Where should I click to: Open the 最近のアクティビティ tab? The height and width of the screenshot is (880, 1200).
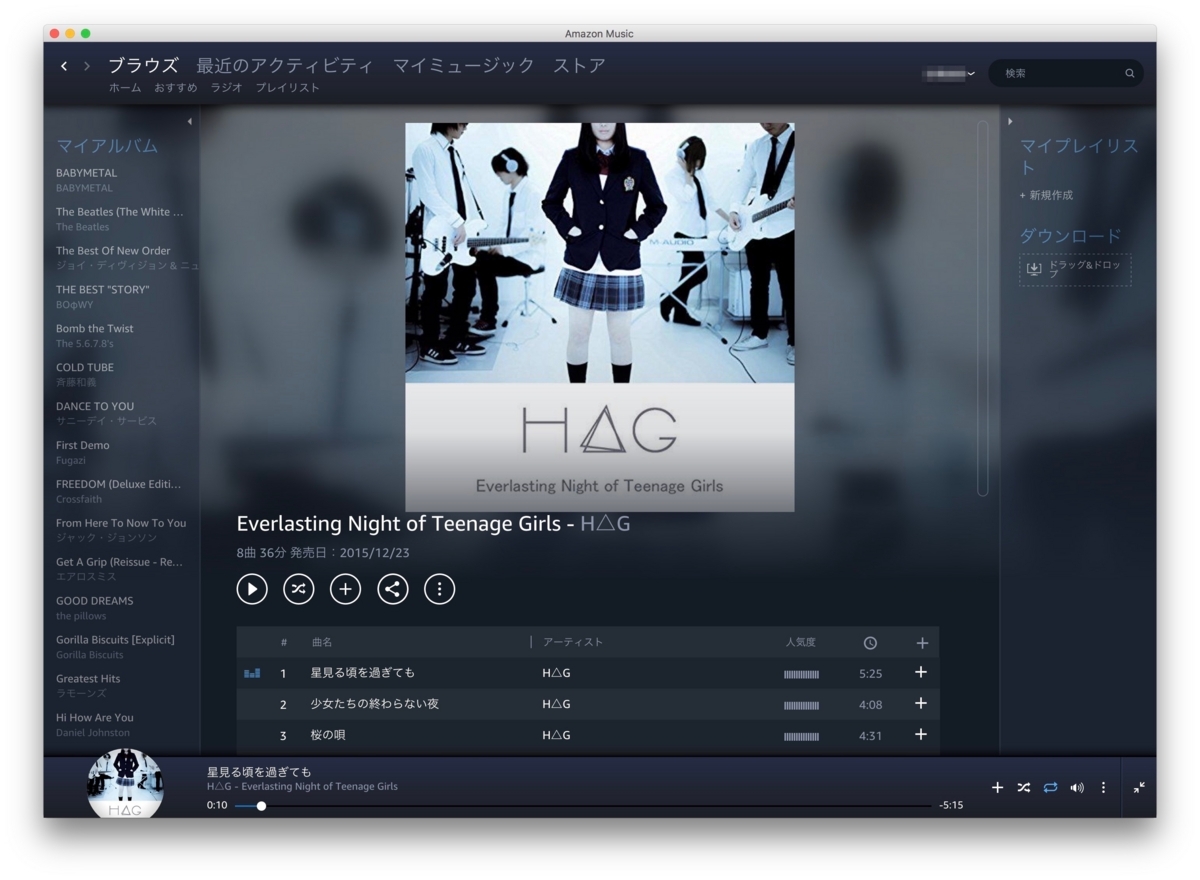(285, 66)
